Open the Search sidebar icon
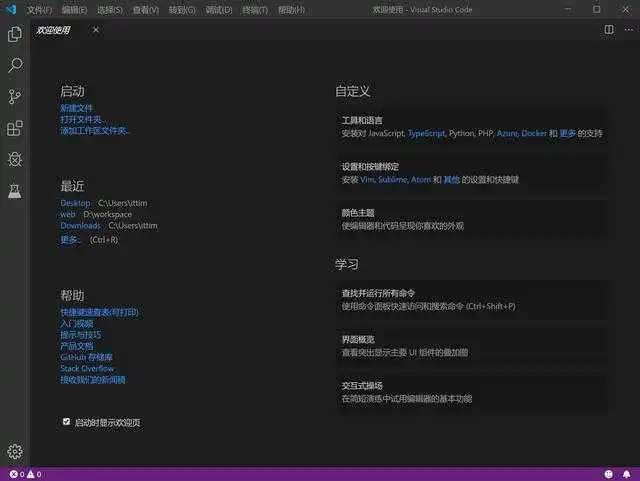The image size is (640, 481). [15, 66]
